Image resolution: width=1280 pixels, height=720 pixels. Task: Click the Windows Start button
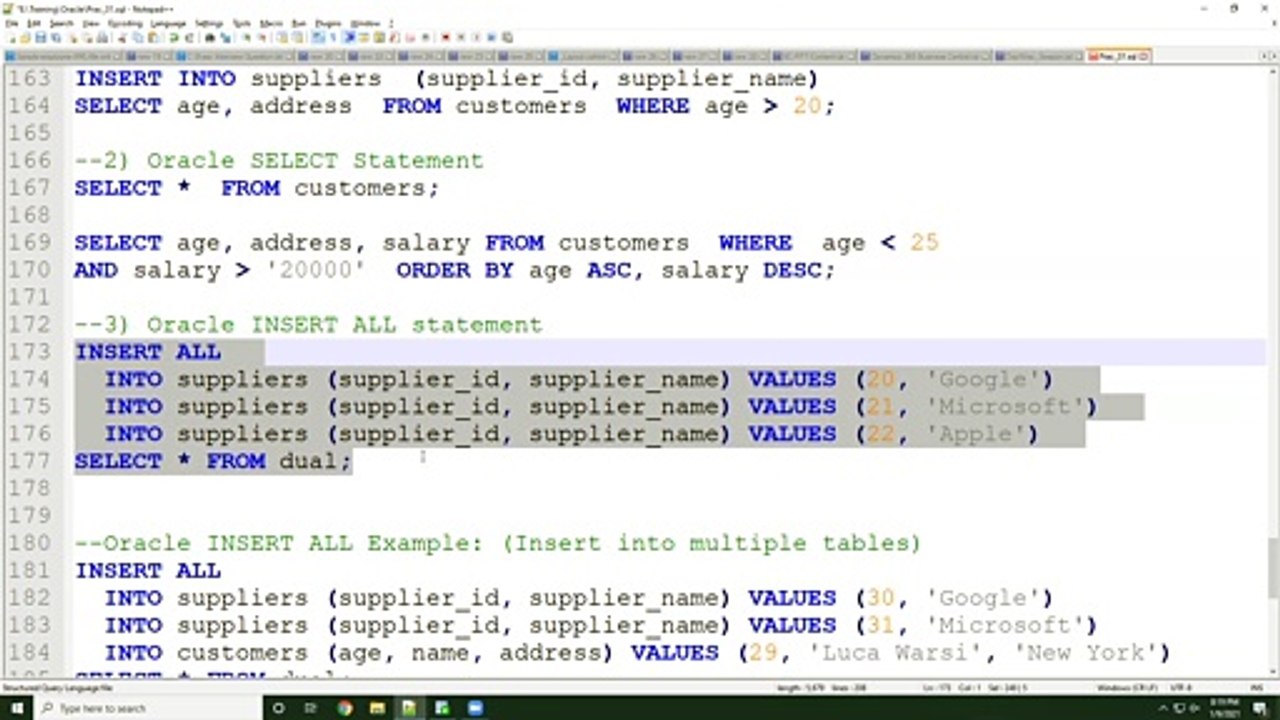pyautogui.click(x=17, y=708)
